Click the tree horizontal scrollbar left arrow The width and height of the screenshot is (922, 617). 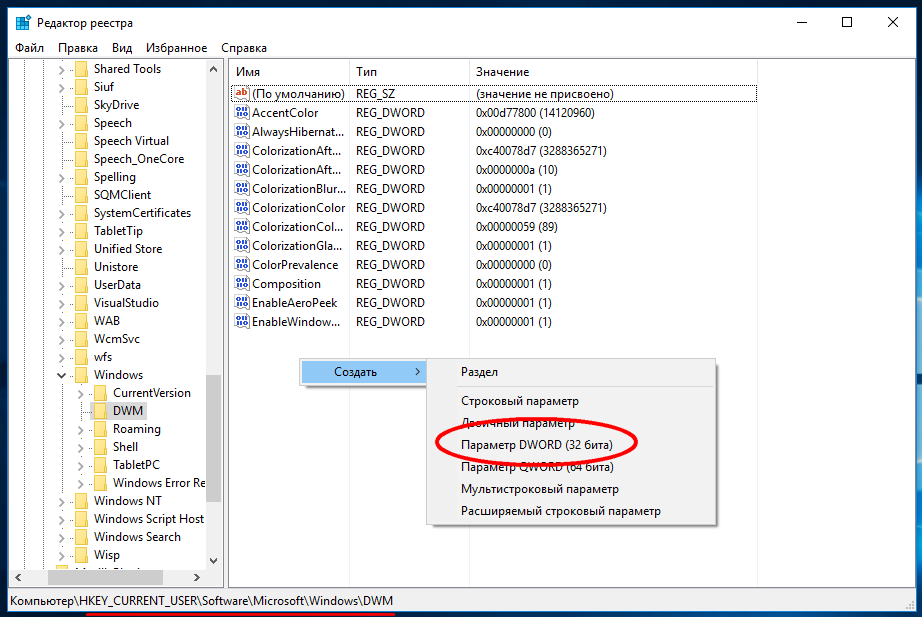point(18,578)
